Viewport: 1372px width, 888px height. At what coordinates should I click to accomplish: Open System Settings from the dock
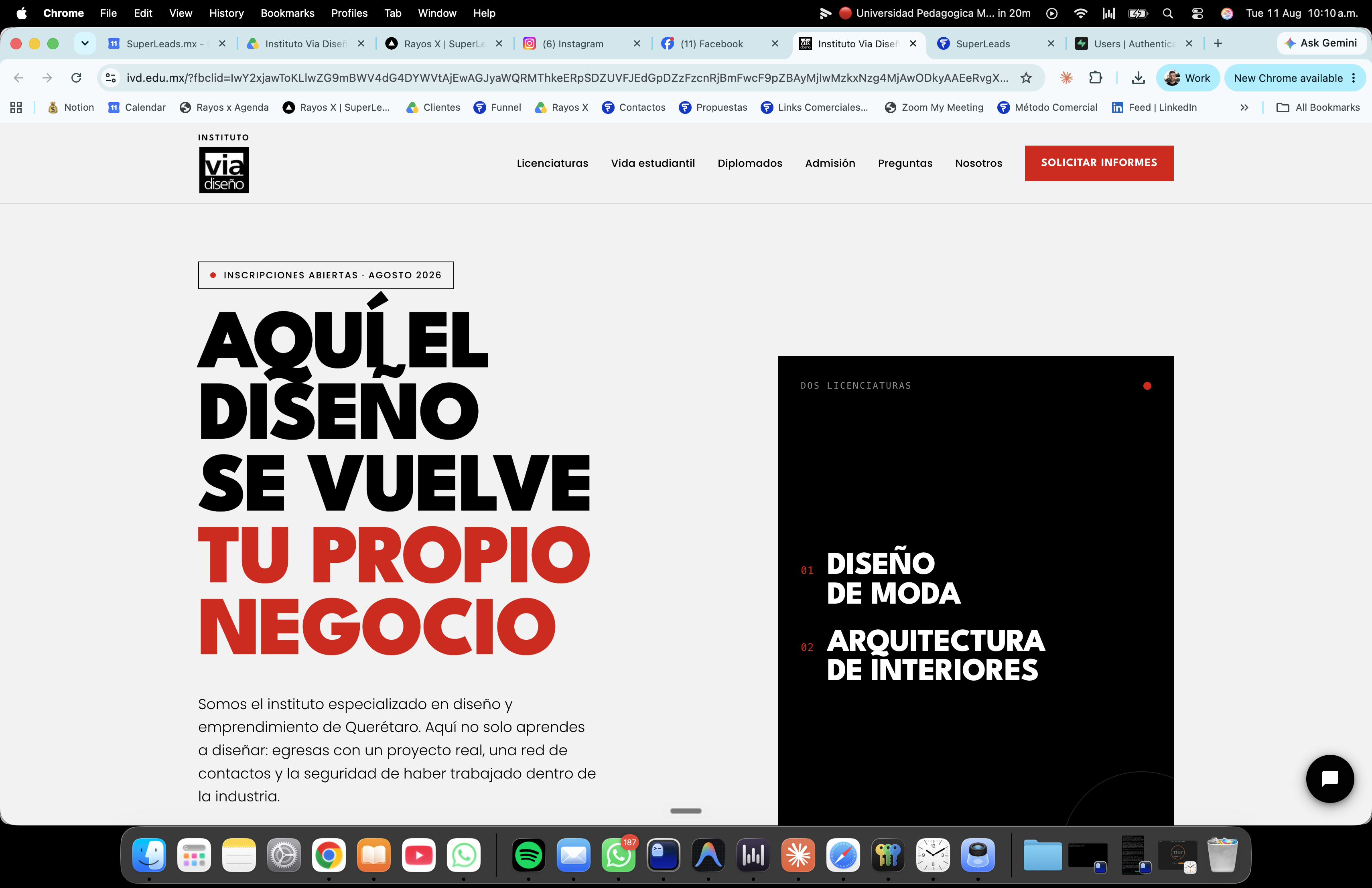click(x=284, y=855)
